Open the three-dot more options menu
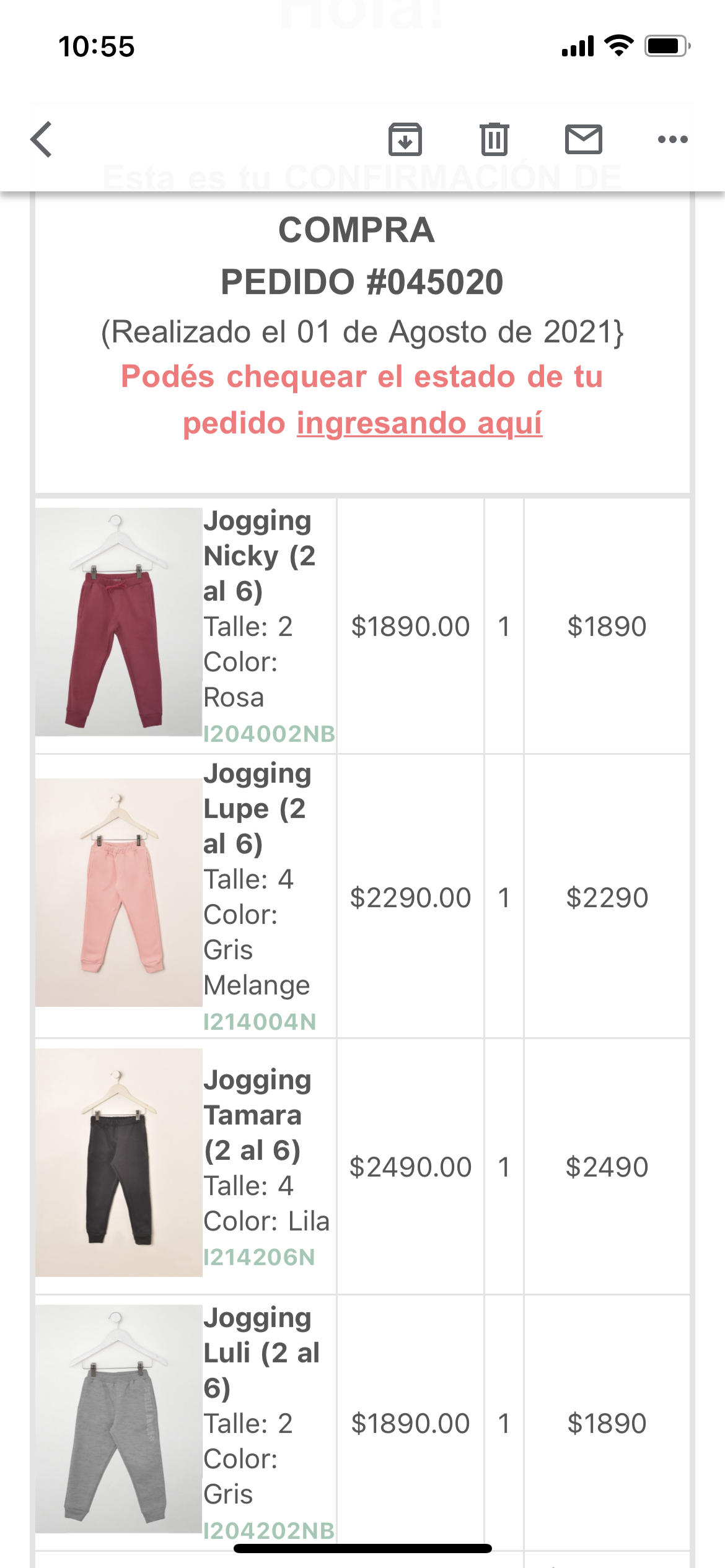Image resolution: width=725 pixels, height=1568 pixels. [672, 139]
